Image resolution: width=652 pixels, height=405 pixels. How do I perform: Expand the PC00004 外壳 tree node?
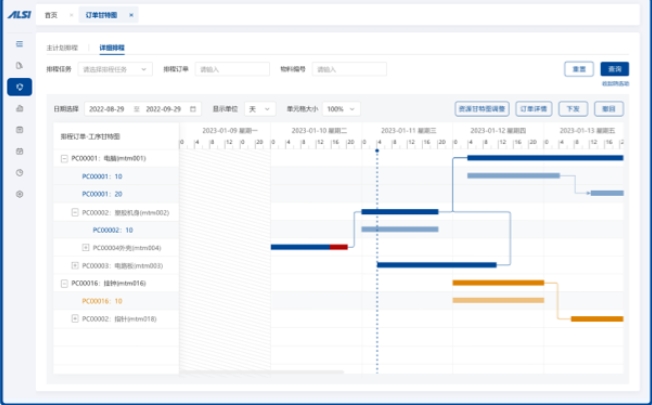coord(86,247)
